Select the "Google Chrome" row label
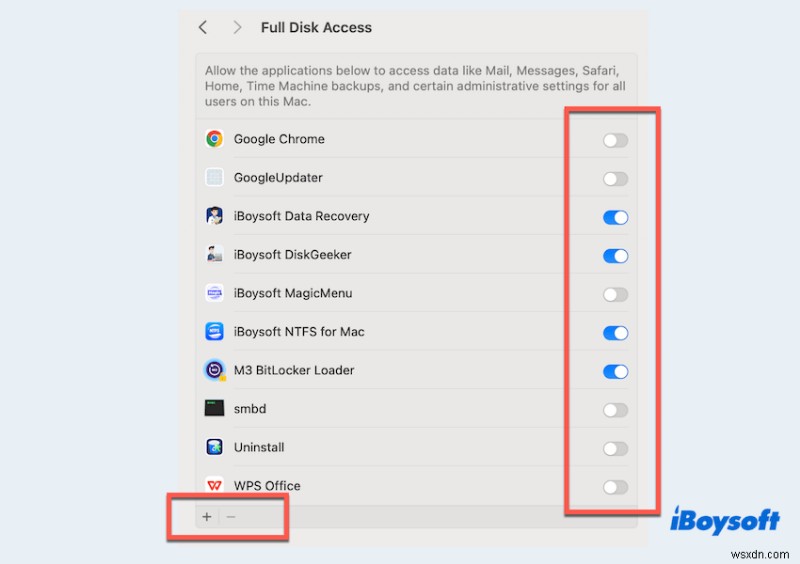 279,139
